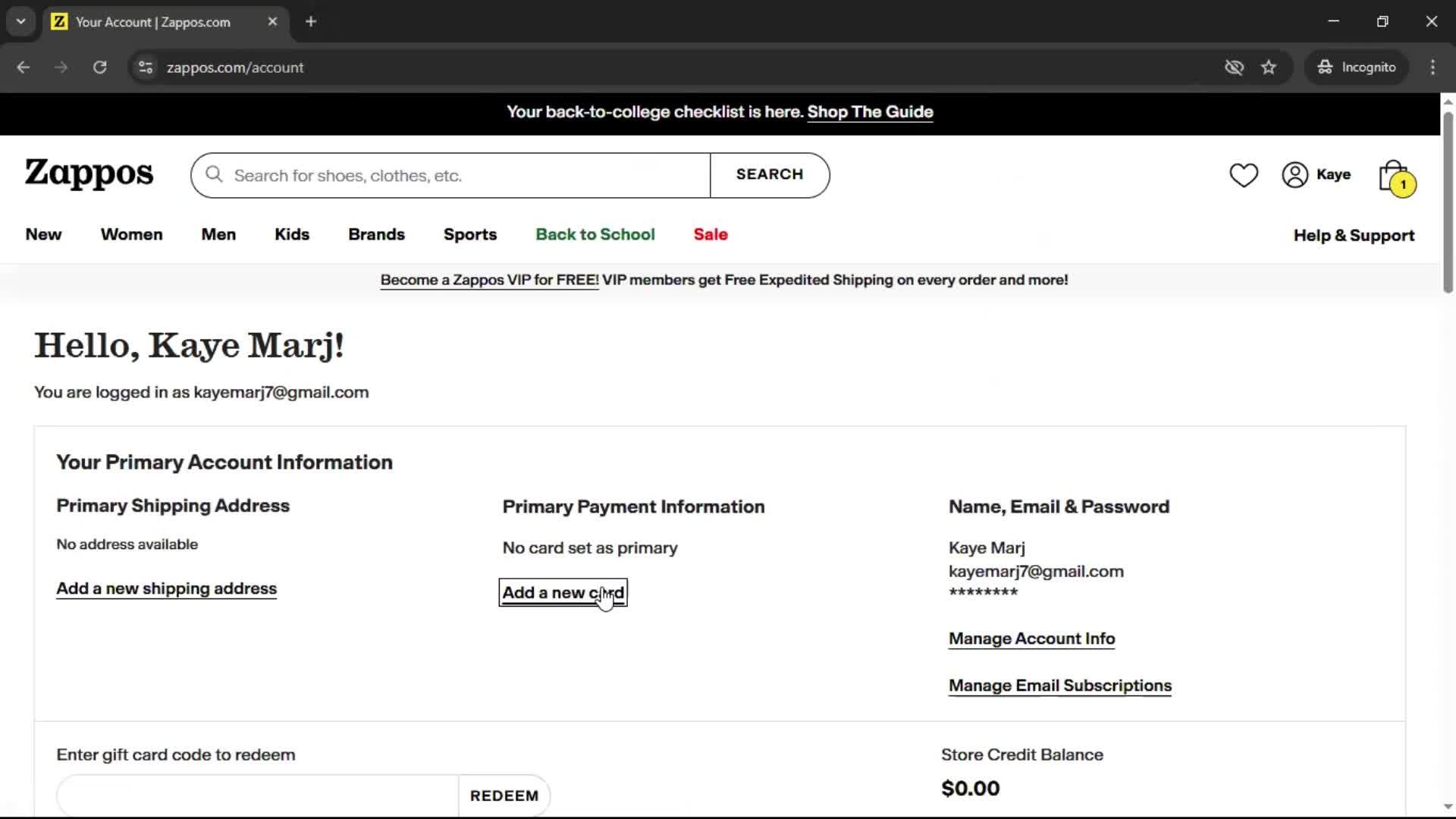The width and height of the screenshot is (1456, 819).
Task: Open the Sports menu category
Action: [470, 234]
